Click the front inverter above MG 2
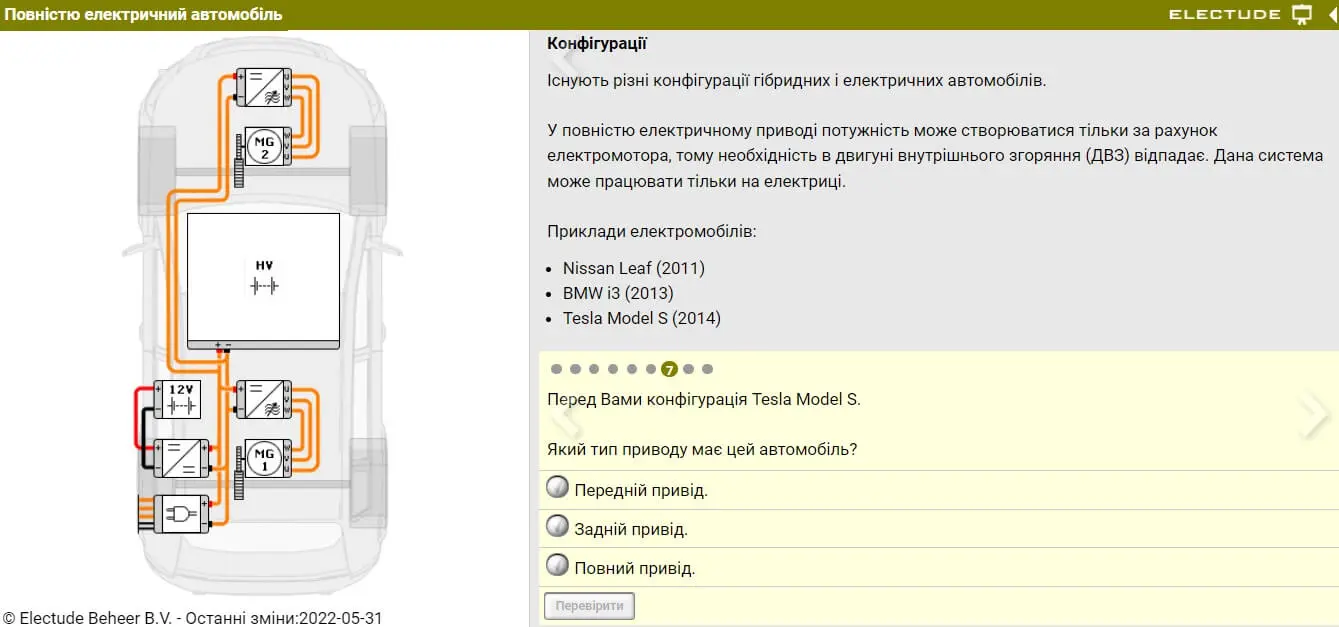The width and height of the screenshot is (1339, 627). 264,87
